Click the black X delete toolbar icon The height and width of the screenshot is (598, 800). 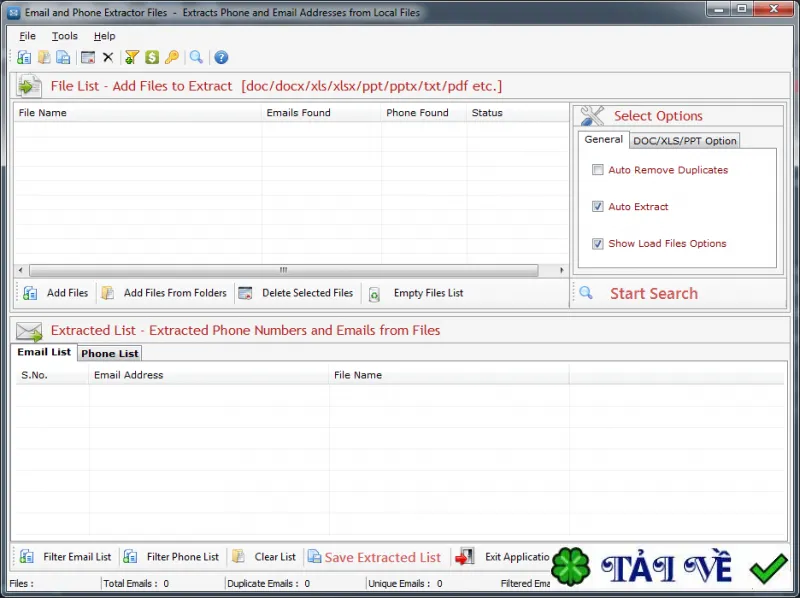pos(108,57)
